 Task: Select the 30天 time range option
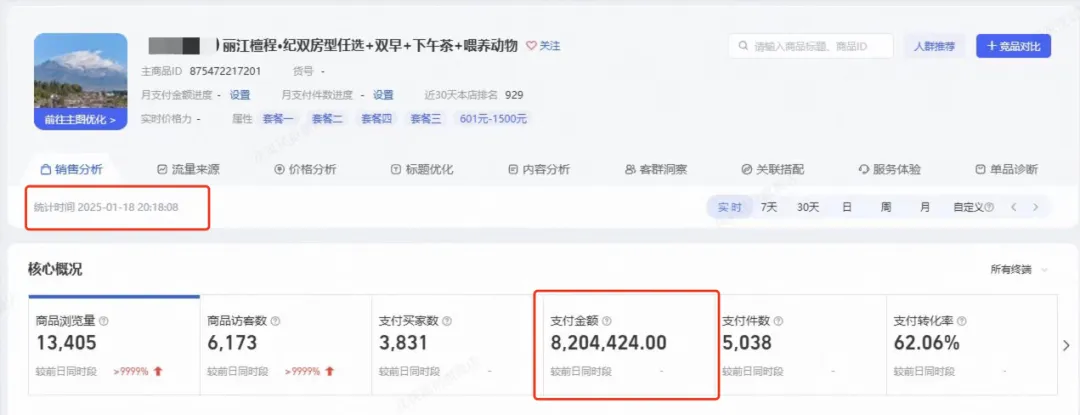click(x=807, y=207)
